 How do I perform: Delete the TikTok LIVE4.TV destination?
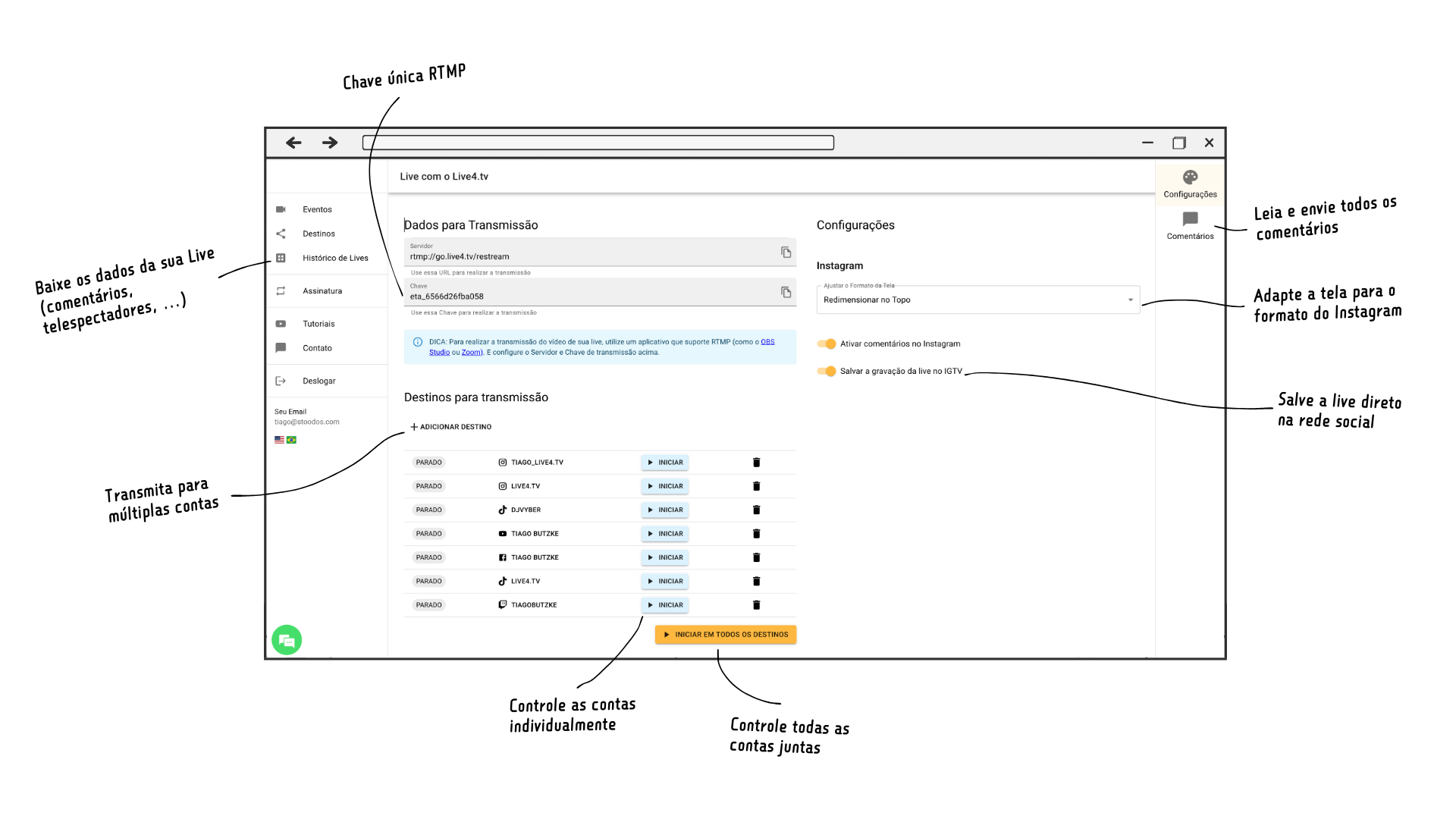(756, 582)
